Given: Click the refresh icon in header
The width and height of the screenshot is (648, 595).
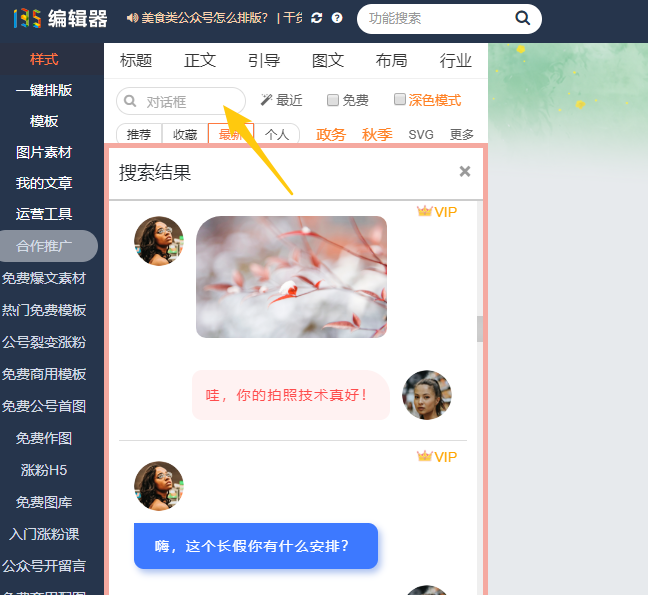Looking at the screenshot, I should [317, 18].
